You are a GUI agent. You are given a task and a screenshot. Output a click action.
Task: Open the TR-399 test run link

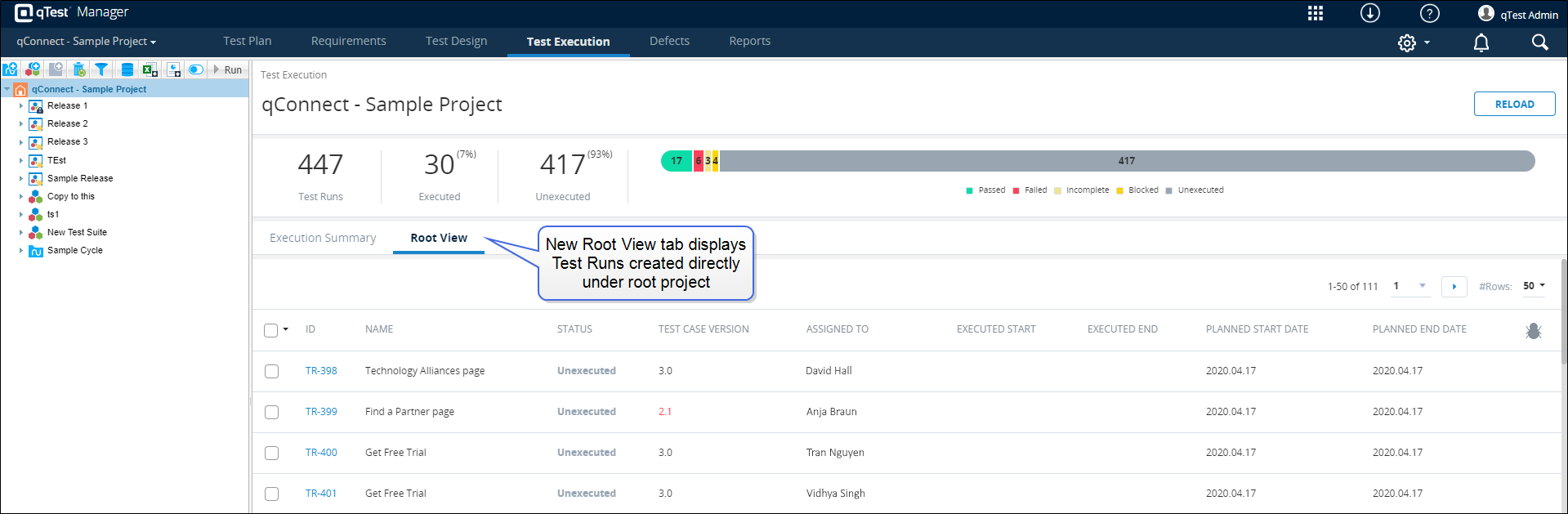click(321, 412)
